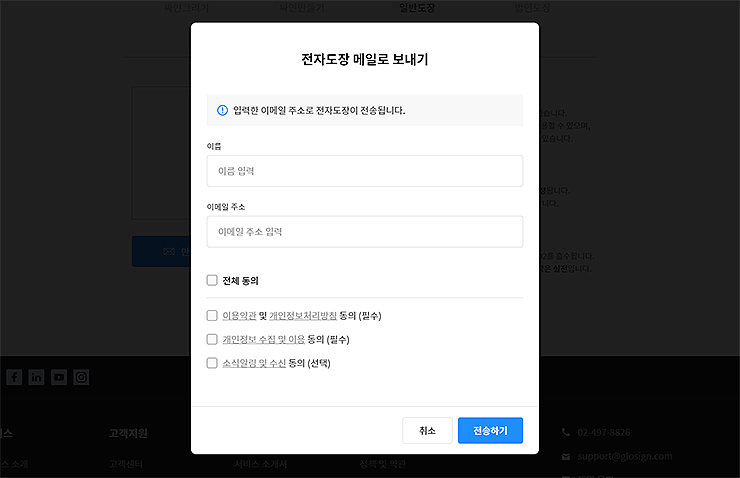Open the 개인정보 수집 및 이용 link
The image size is (740, 478).
click(264, 340)
